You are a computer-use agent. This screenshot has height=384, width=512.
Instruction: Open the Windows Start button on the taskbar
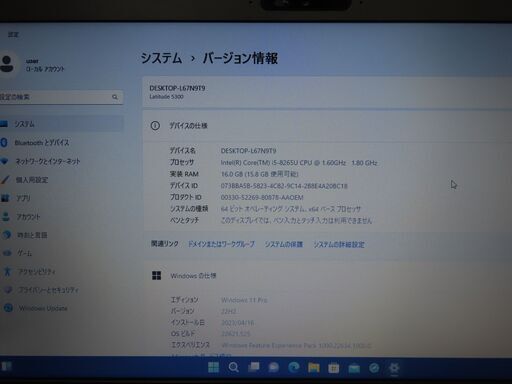213,368
